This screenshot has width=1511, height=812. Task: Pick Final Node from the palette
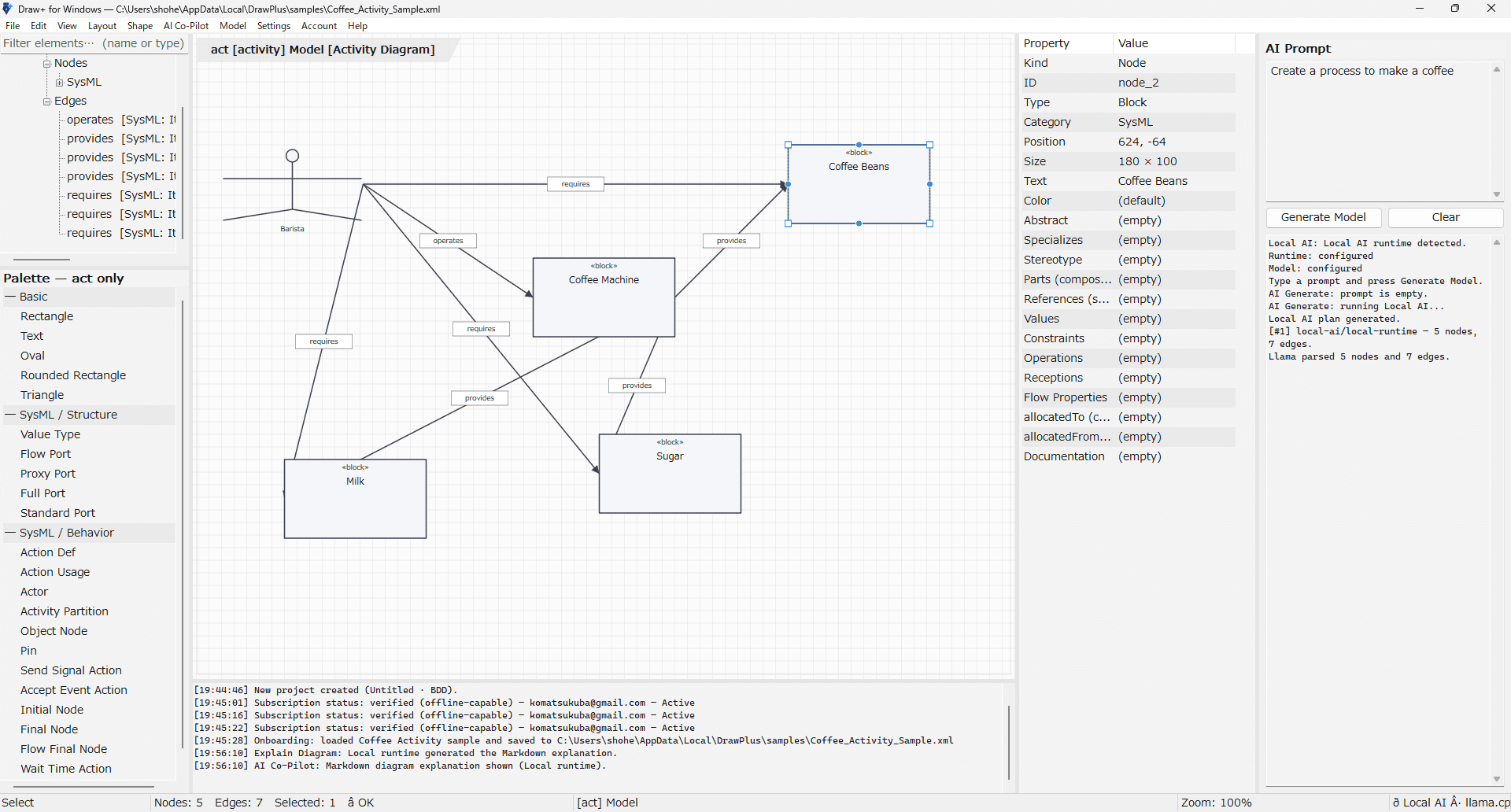point(50,729)
